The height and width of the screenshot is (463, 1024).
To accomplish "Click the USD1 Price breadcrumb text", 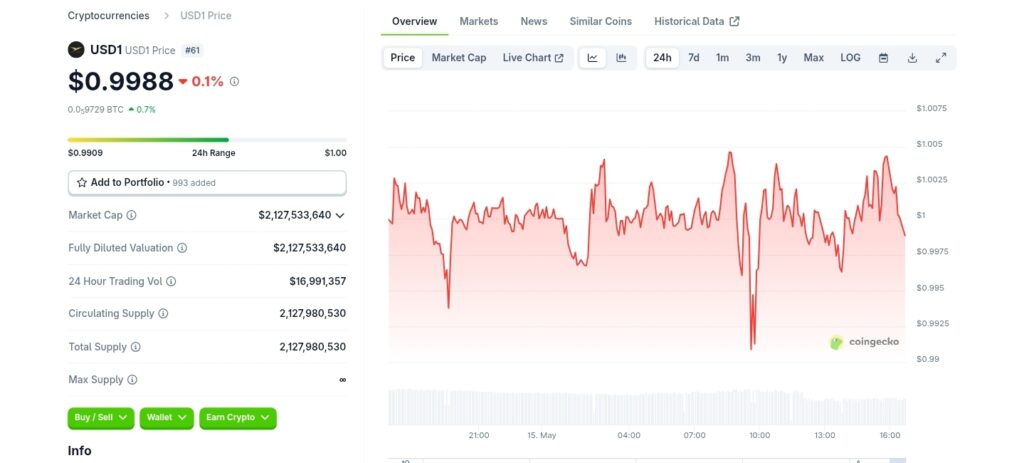I will (206, 15).
